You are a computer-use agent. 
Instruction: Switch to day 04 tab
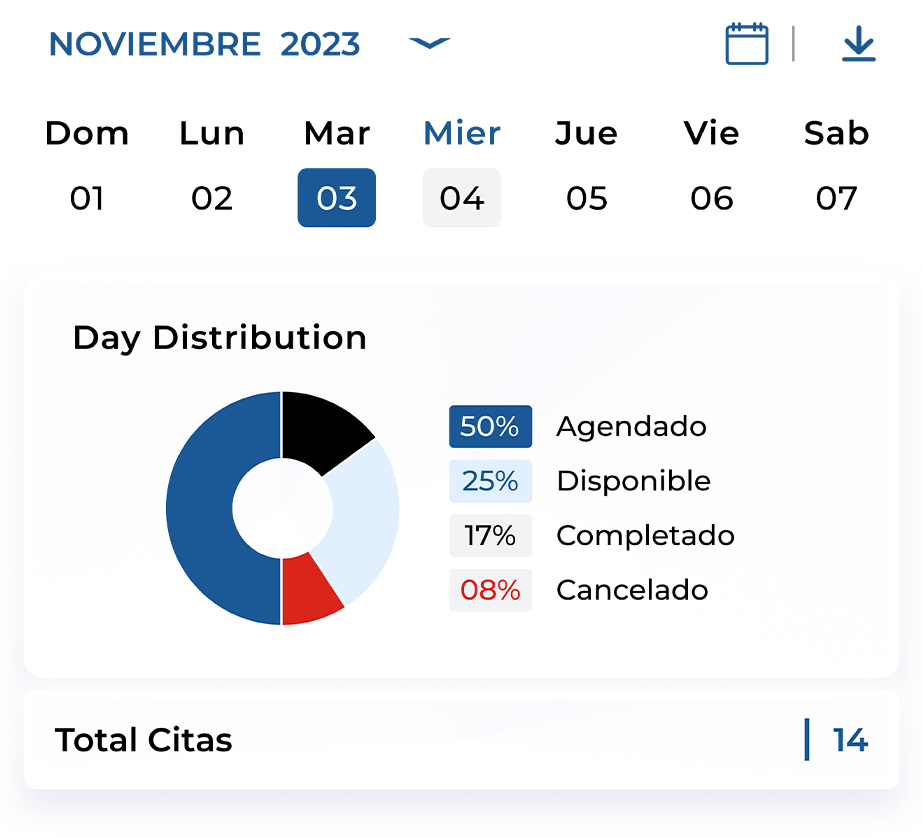[462, 198]
